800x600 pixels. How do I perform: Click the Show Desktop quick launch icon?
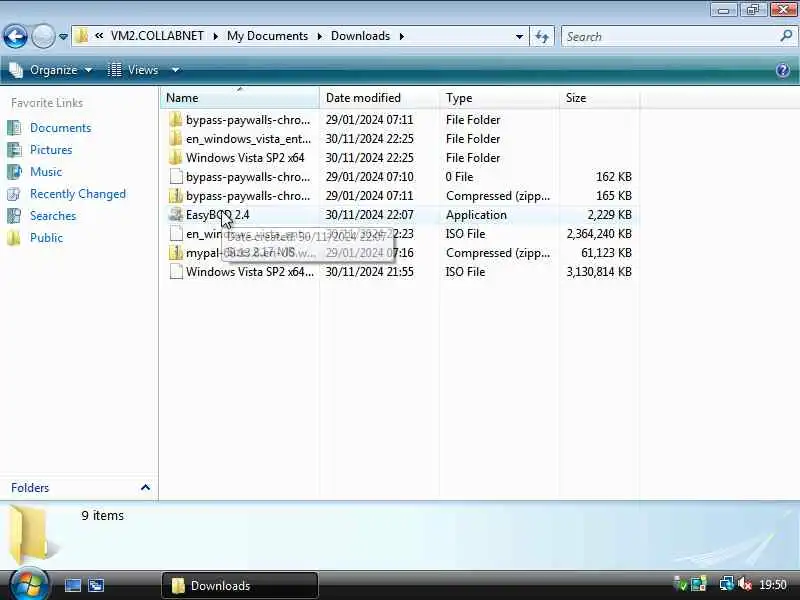coord(72,585)
